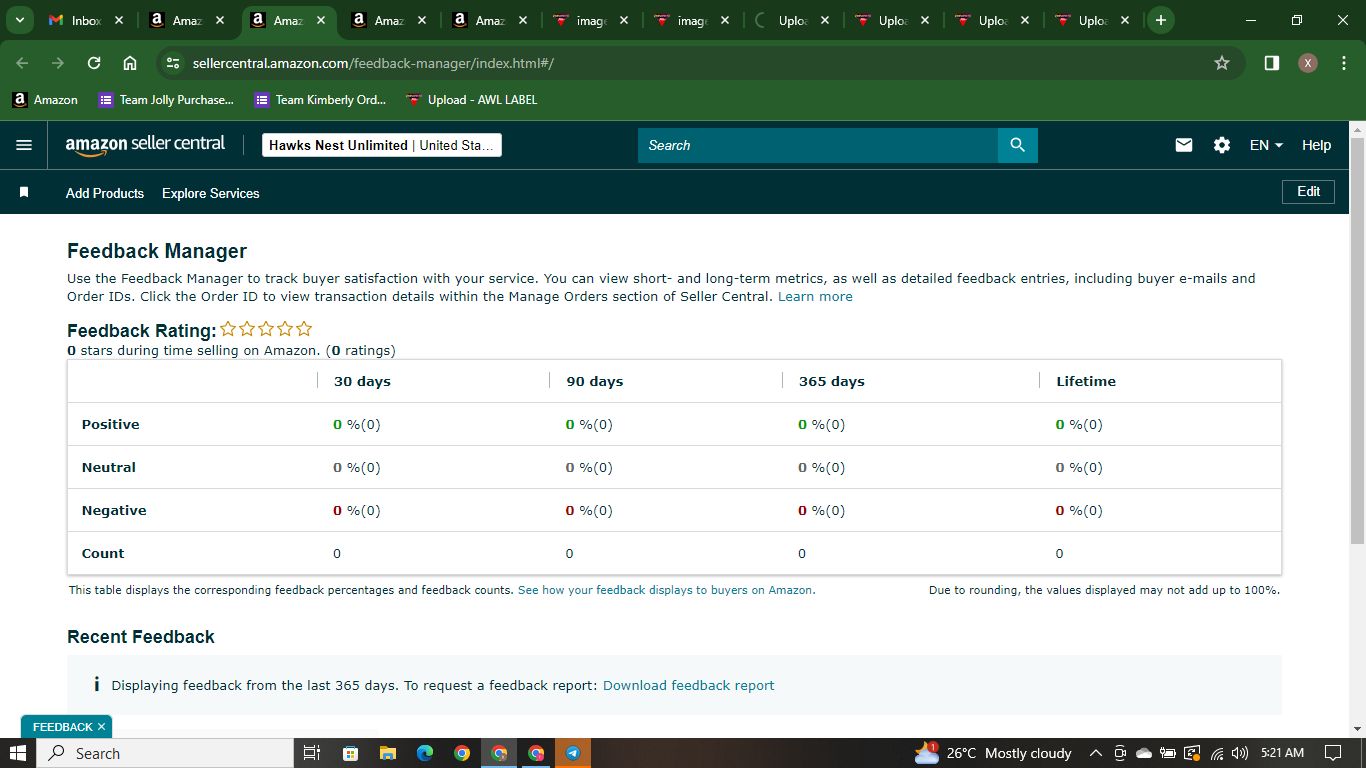Open Team Kimberly Ord bookmark
The width and height of the screenshot is (1366, 768).
click(320, 100)
